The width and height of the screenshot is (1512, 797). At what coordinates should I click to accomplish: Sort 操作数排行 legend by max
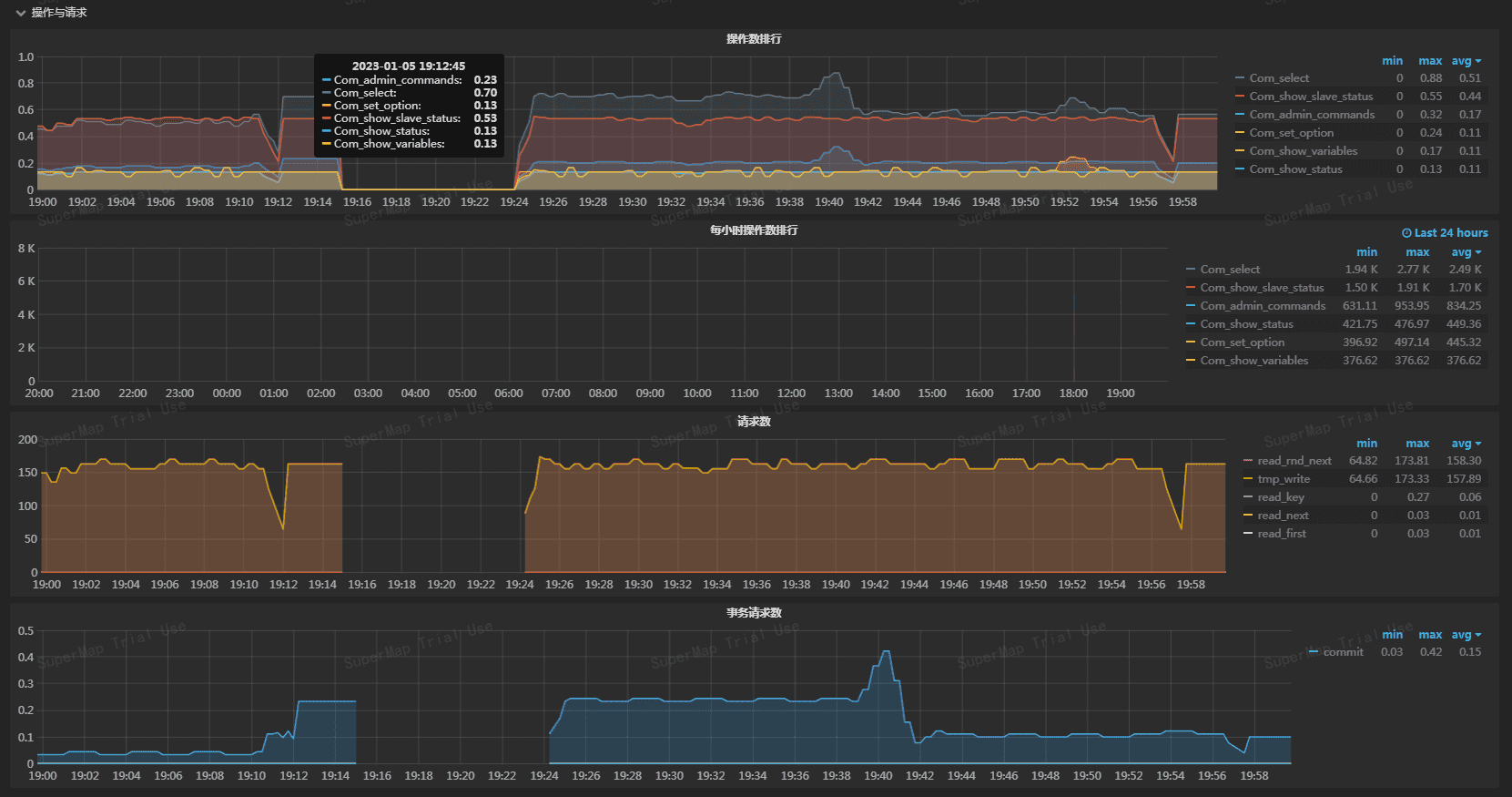(1430, 61)
